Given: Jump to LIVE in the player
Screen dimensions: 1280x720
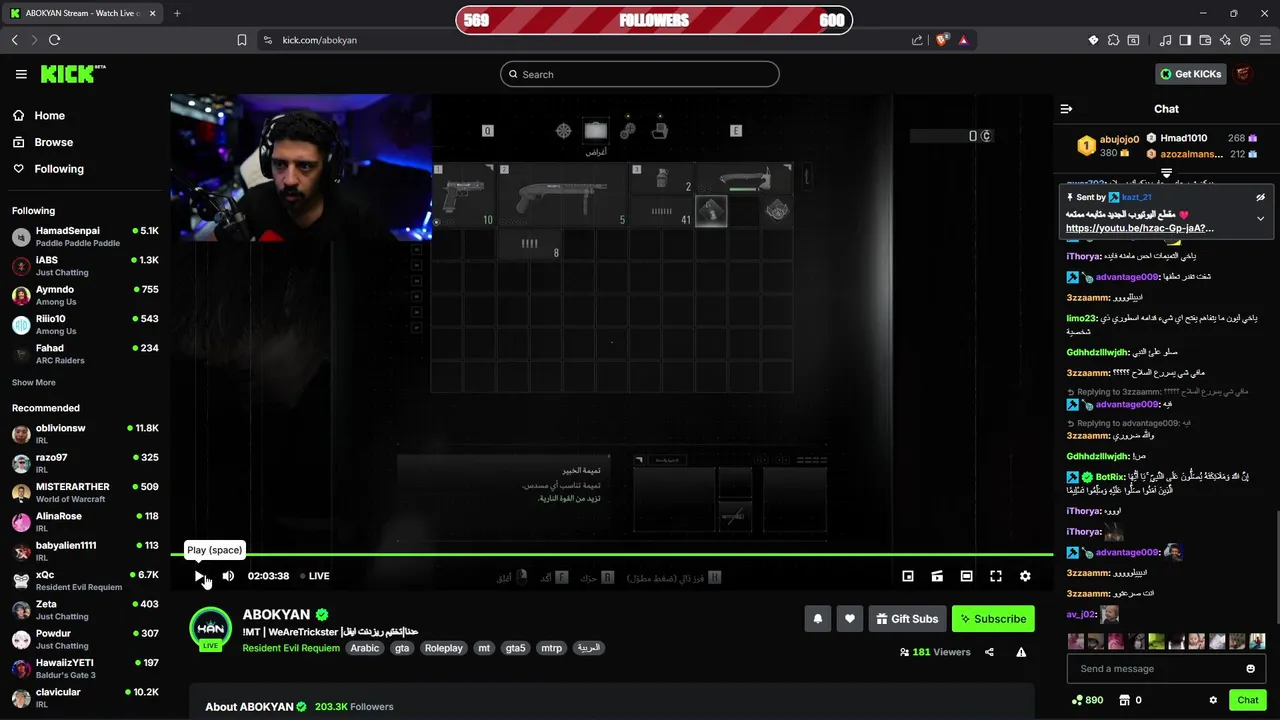Looking at the screenshot, I should pos(314,576).
